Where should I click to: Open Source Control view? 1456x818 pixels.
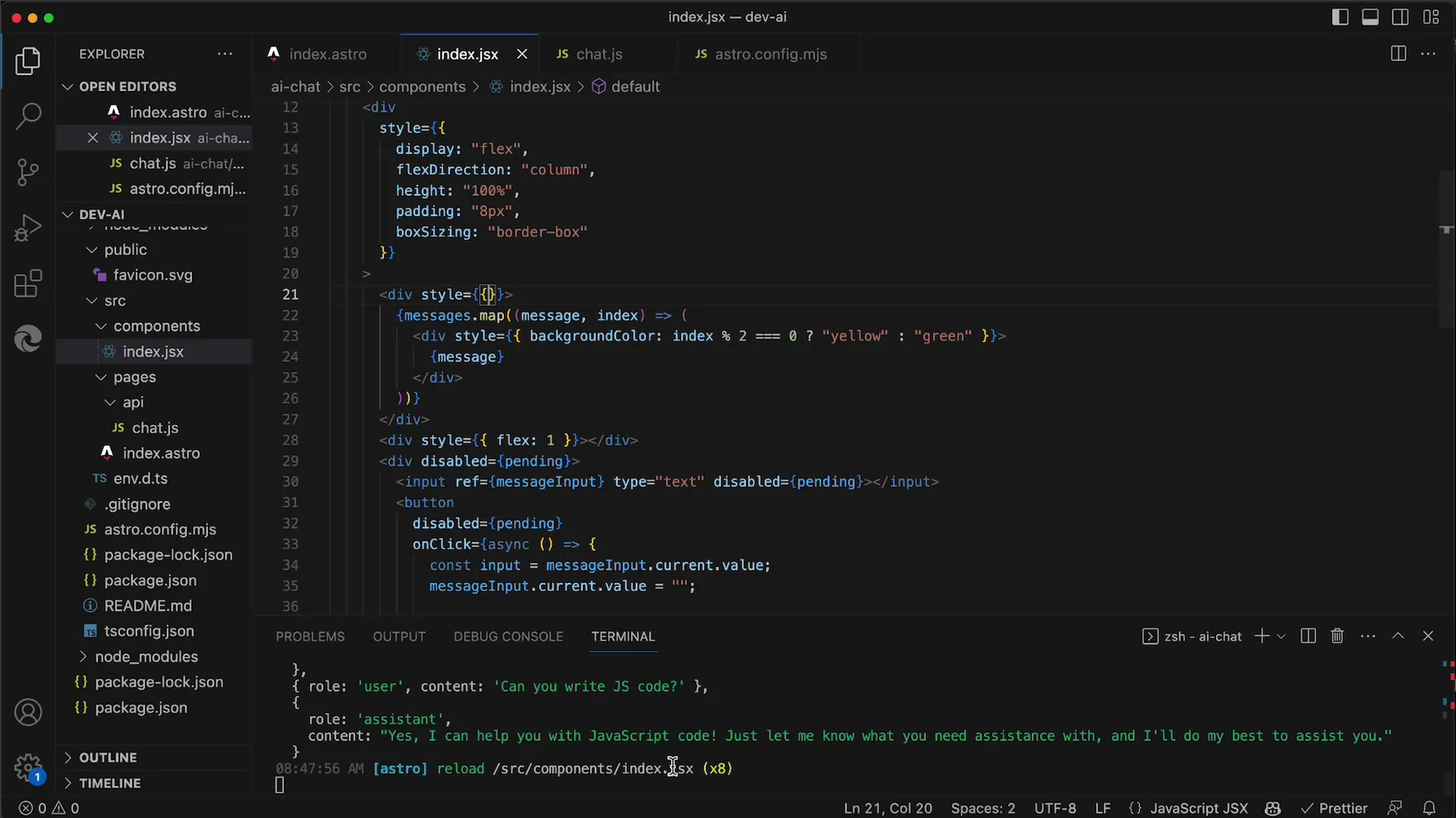point(28,172)
